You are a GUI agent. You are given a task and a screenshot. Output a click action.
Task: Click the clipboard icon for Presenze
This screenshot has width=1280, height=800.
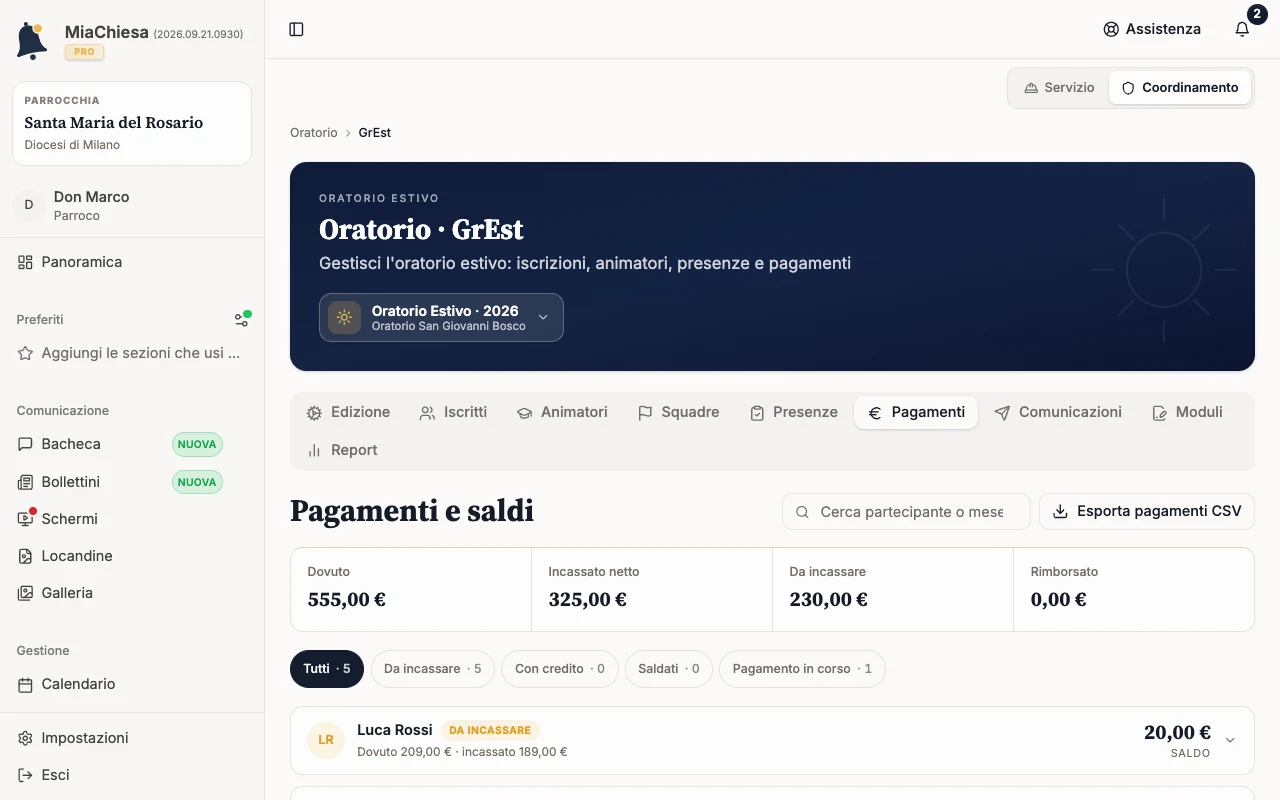pyautogui.click(x=757, y=413)
